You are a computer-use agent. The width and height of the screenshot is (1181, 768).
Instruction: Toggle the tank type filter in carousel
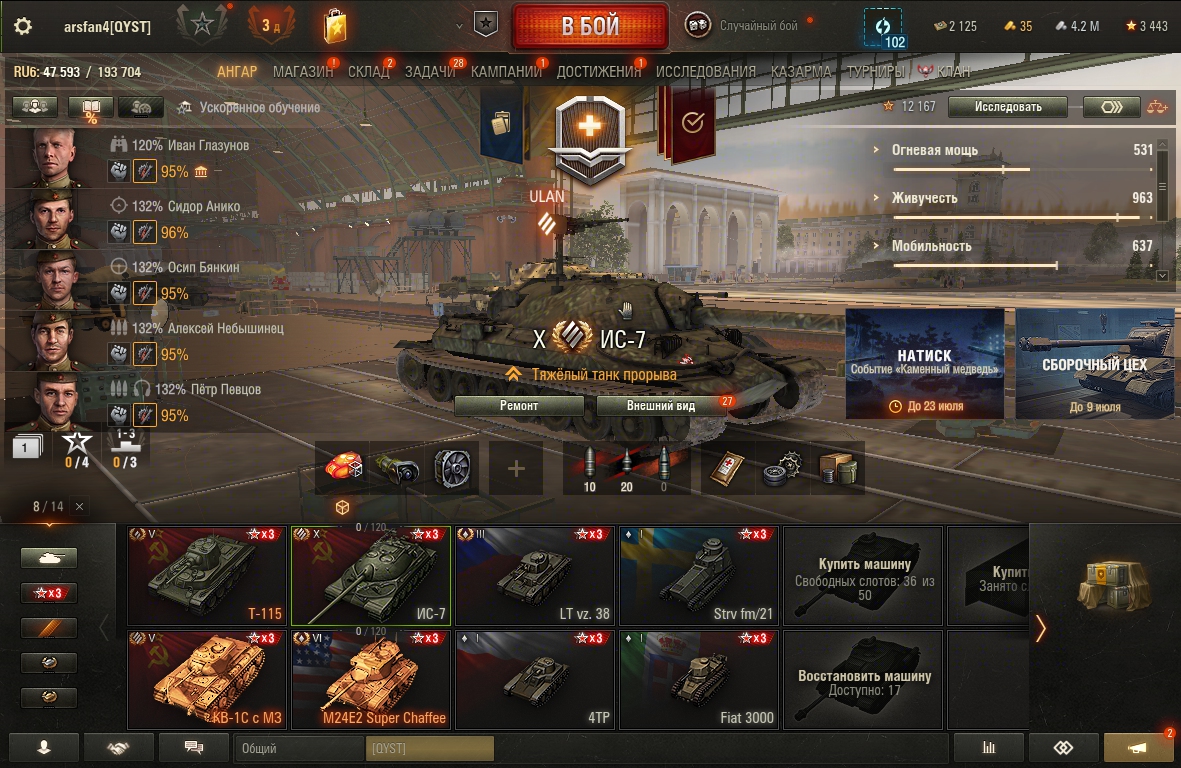click(49, 558)
